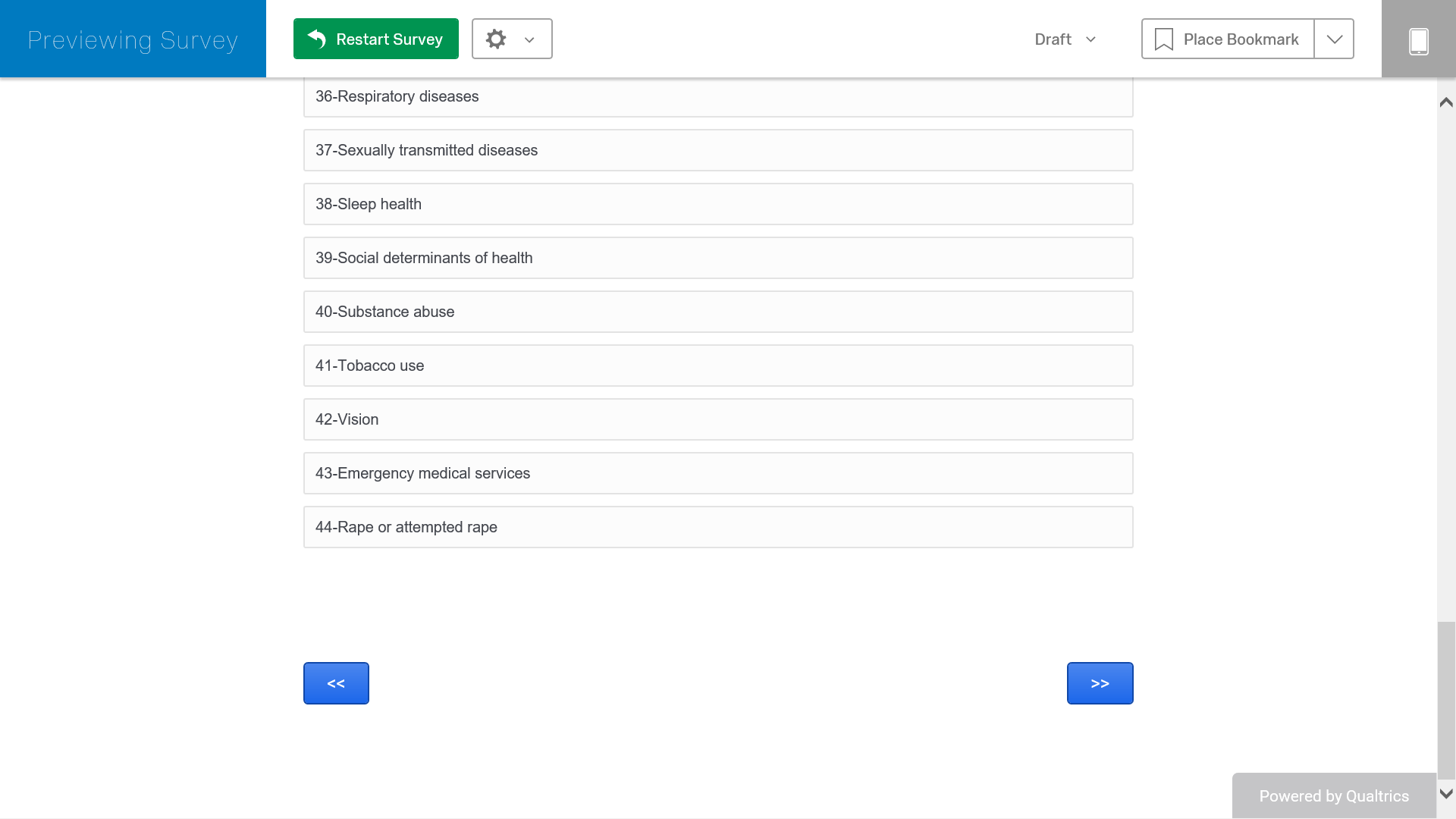
Task: Open the Draft status dropdown
Action: click(1065, 39)
